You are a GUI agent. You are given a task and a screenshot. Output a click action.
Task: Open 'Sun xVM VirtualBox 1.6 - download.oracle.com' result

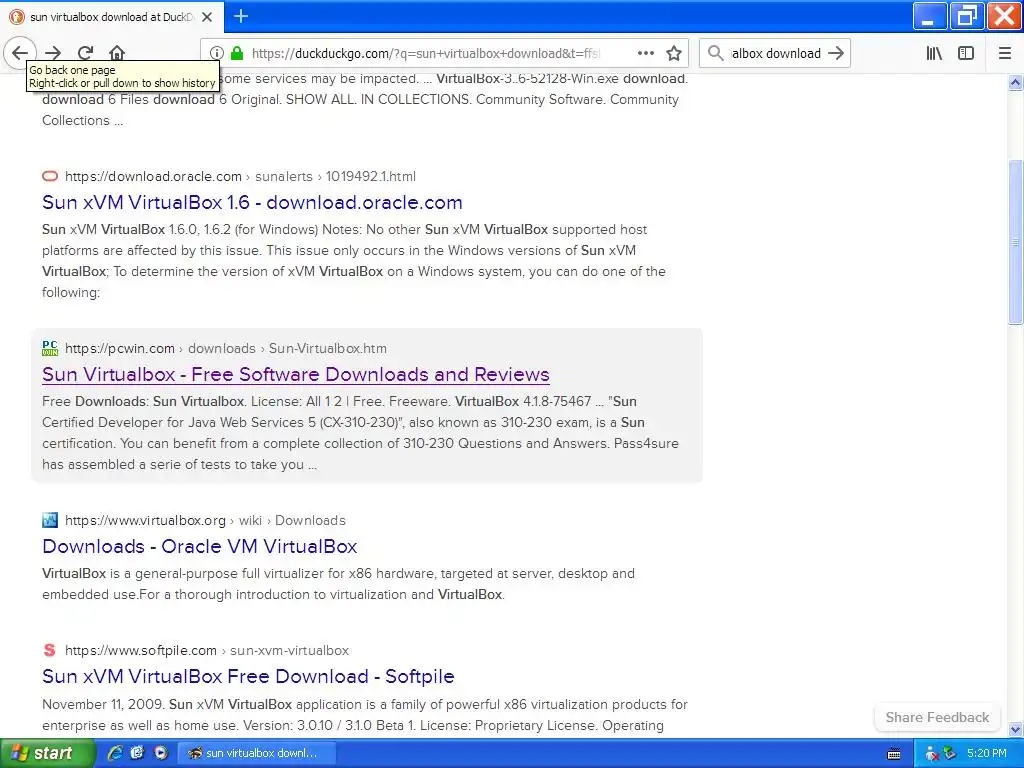pyautogui.click(x=252, y=202)
